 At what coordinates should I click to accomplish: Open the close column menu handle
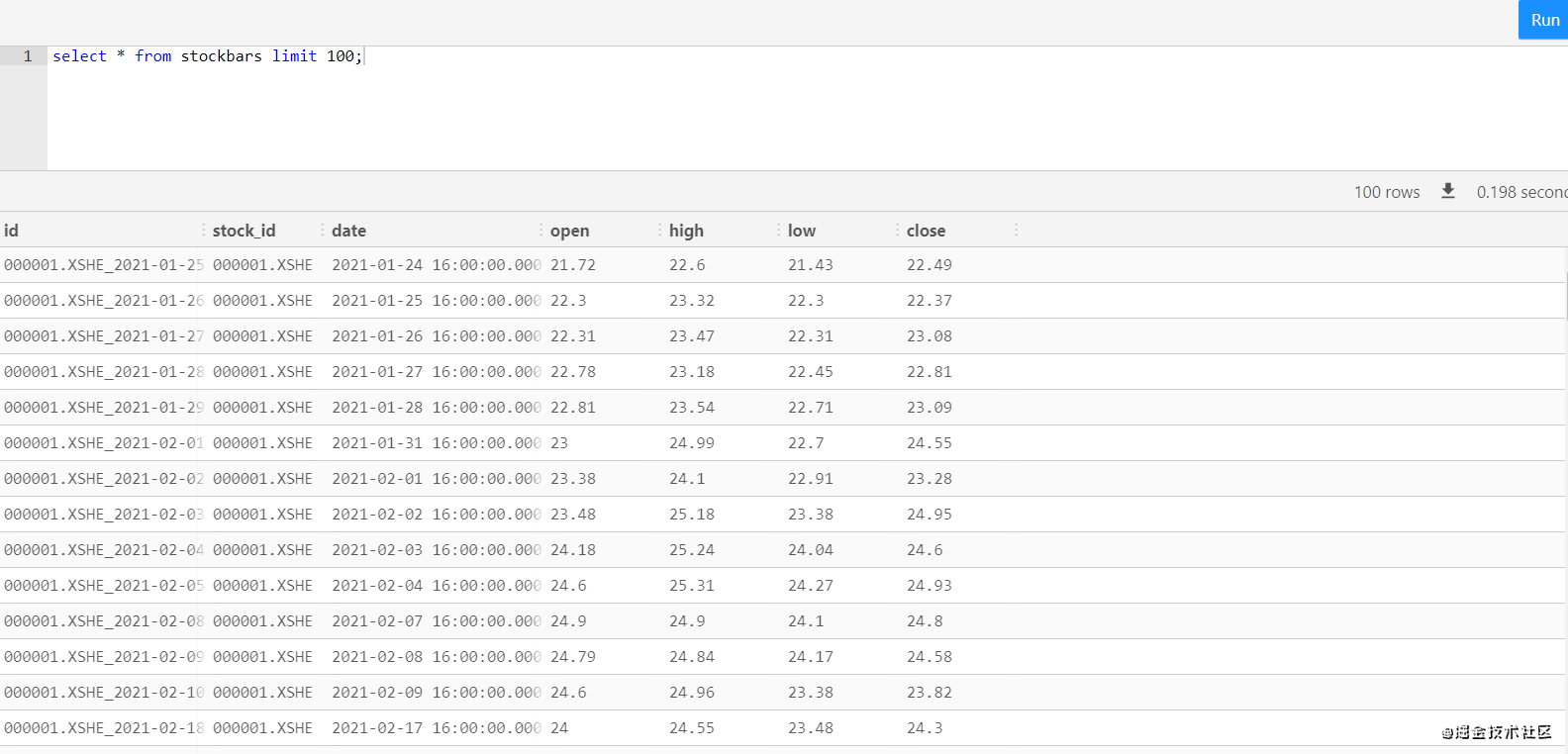tap(1016, 230)
